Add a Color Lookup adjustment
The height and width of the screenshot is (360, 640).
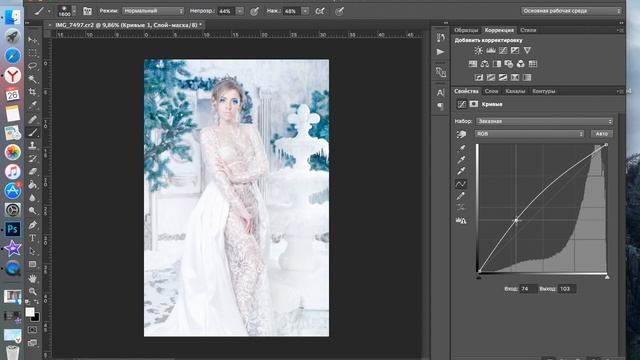click(533, 64)
